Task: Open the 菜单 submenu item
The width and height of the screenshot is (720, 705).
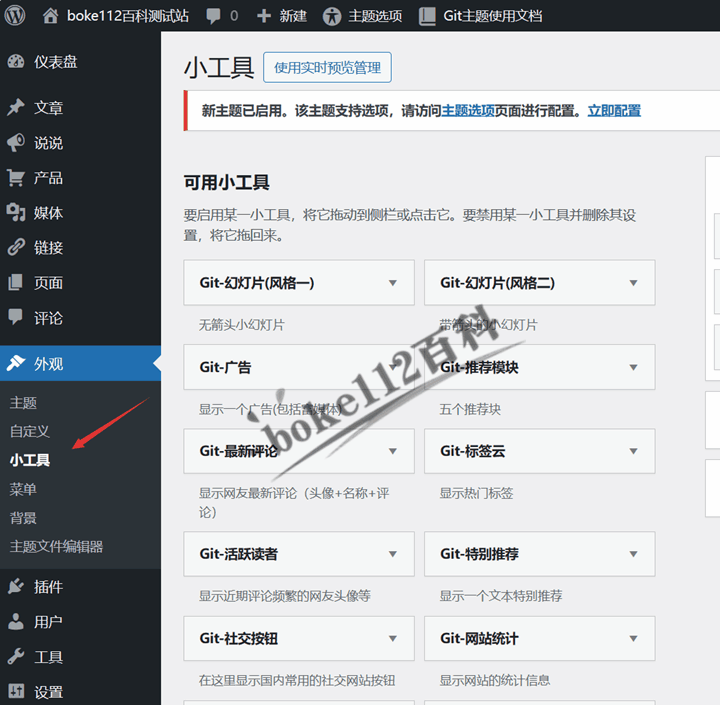Action: [x=23, y=489]
